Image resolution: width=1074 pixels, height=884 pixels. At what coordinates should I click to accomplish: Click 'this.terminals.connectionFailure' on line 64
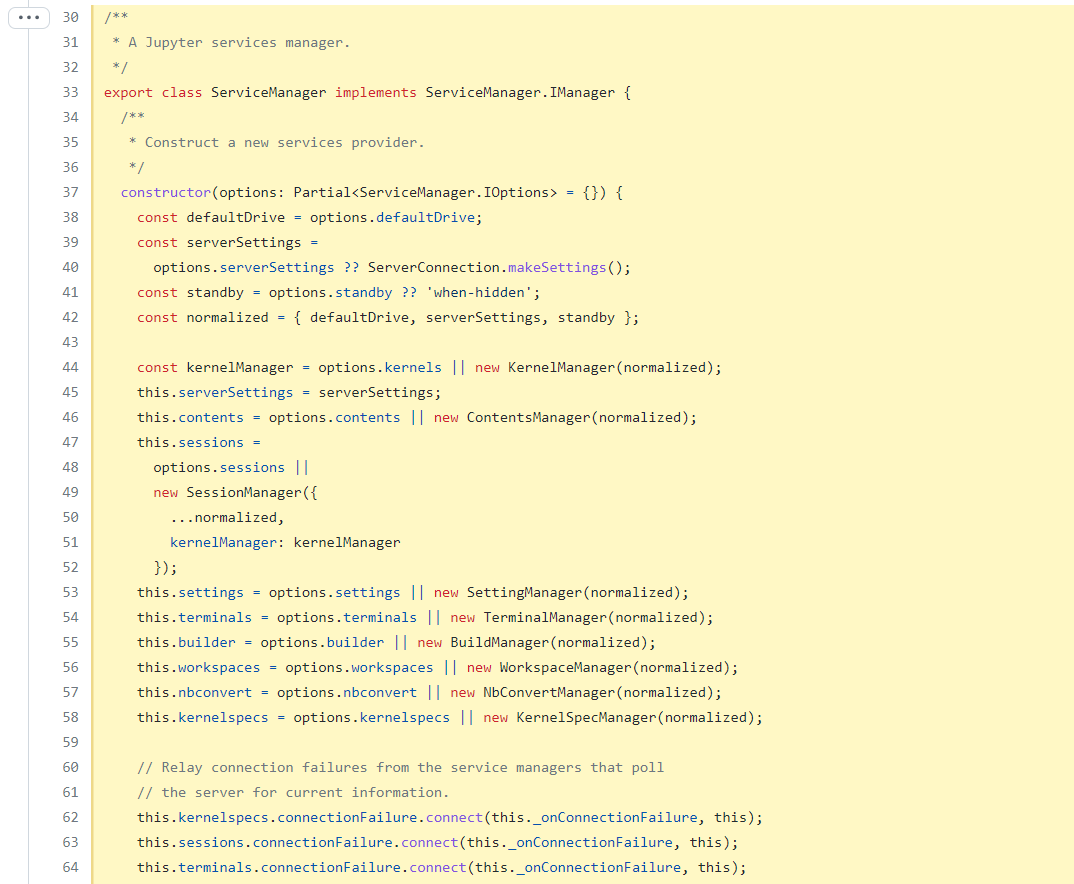coord(268,868)
